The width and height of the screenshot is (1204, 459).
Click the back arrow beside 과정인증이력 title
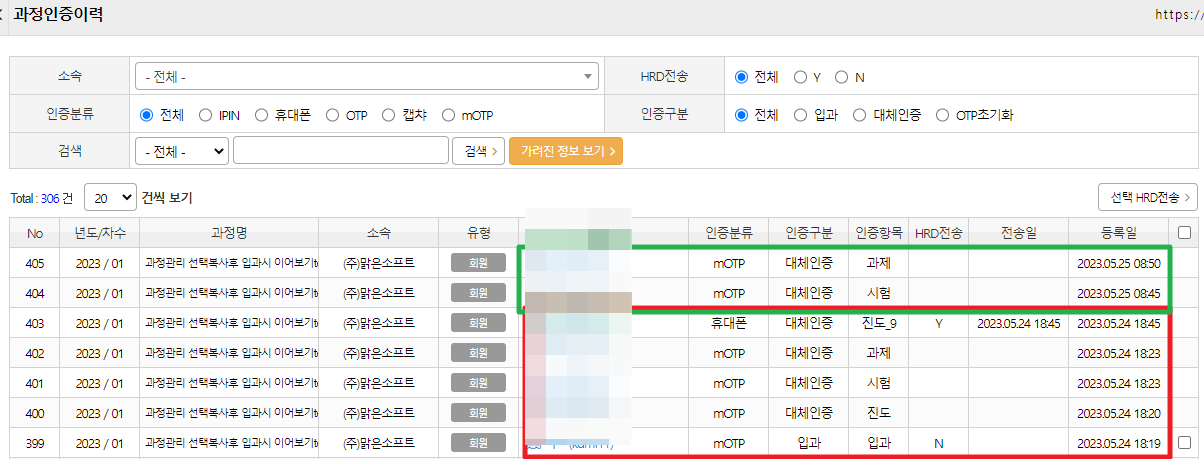click(3, 15)
